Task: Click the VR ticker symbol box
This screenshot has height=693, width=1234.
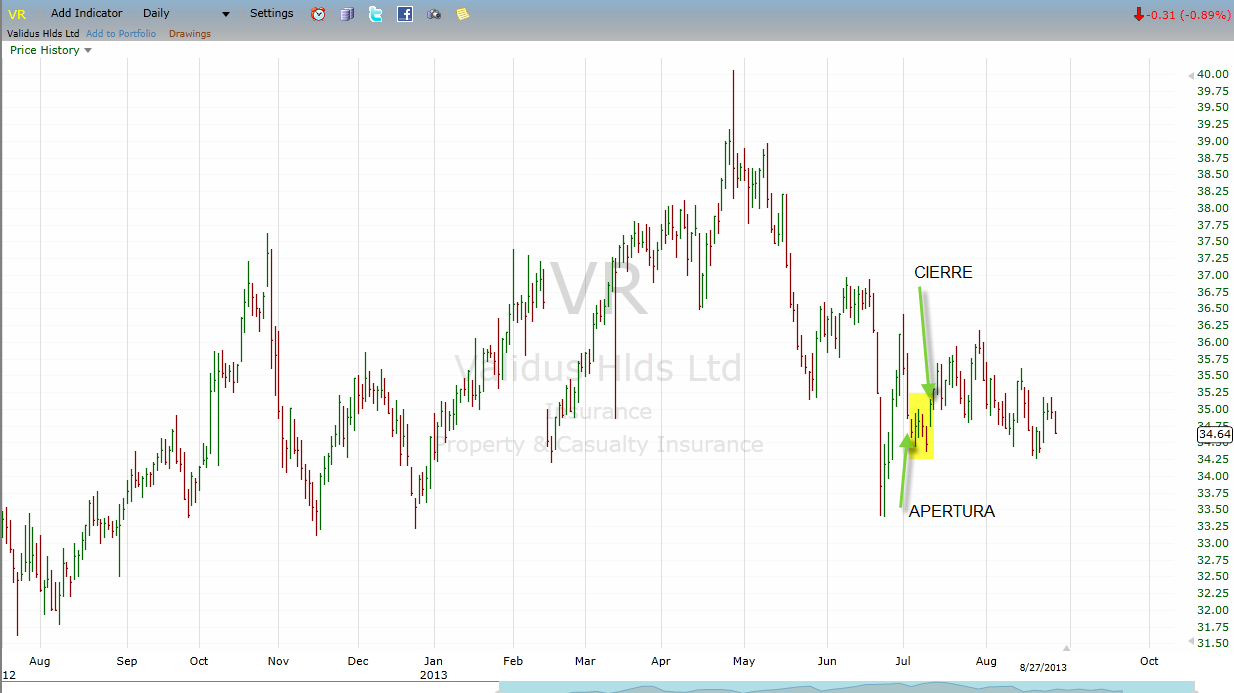Action: click(17, 14)
